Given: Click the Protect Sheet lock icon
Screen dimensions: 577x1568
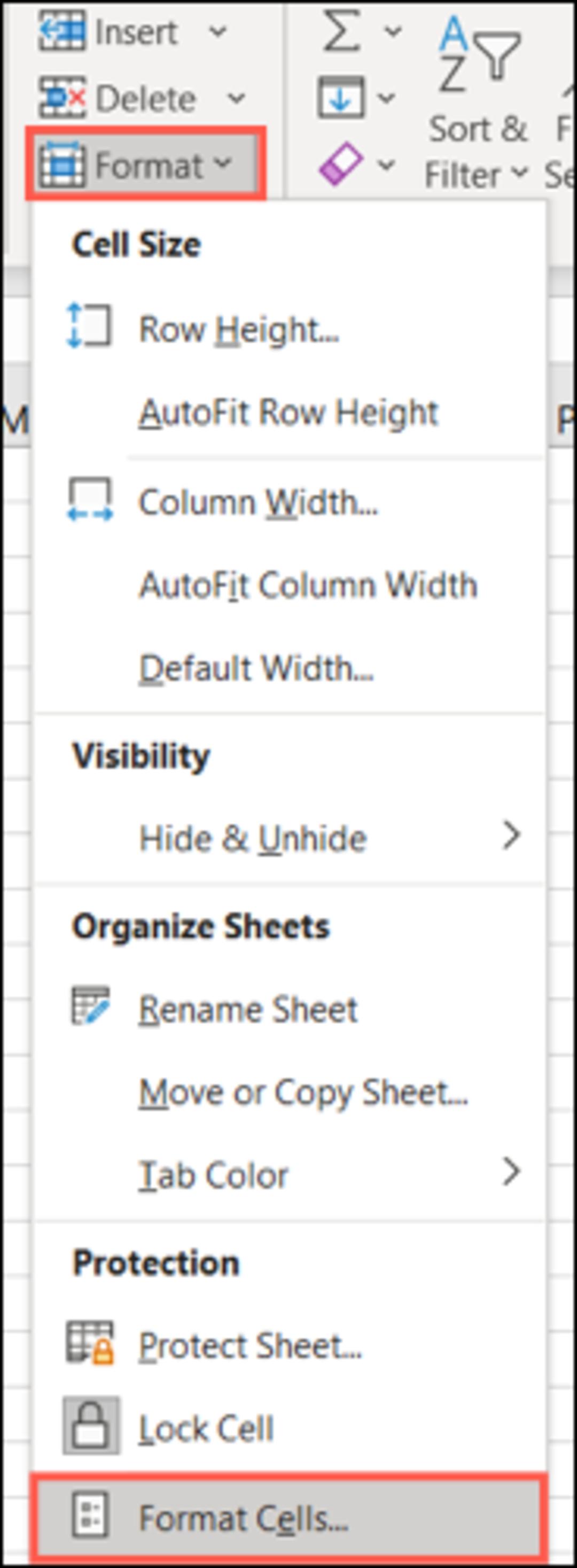Looking at the screenshot, I should click(90, 1342).
